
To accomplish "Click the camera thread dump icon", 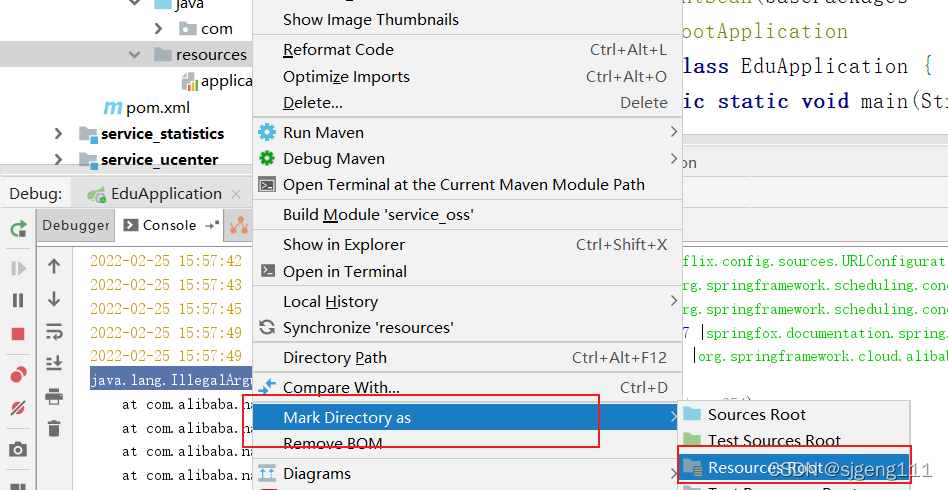I will point(18,449).
